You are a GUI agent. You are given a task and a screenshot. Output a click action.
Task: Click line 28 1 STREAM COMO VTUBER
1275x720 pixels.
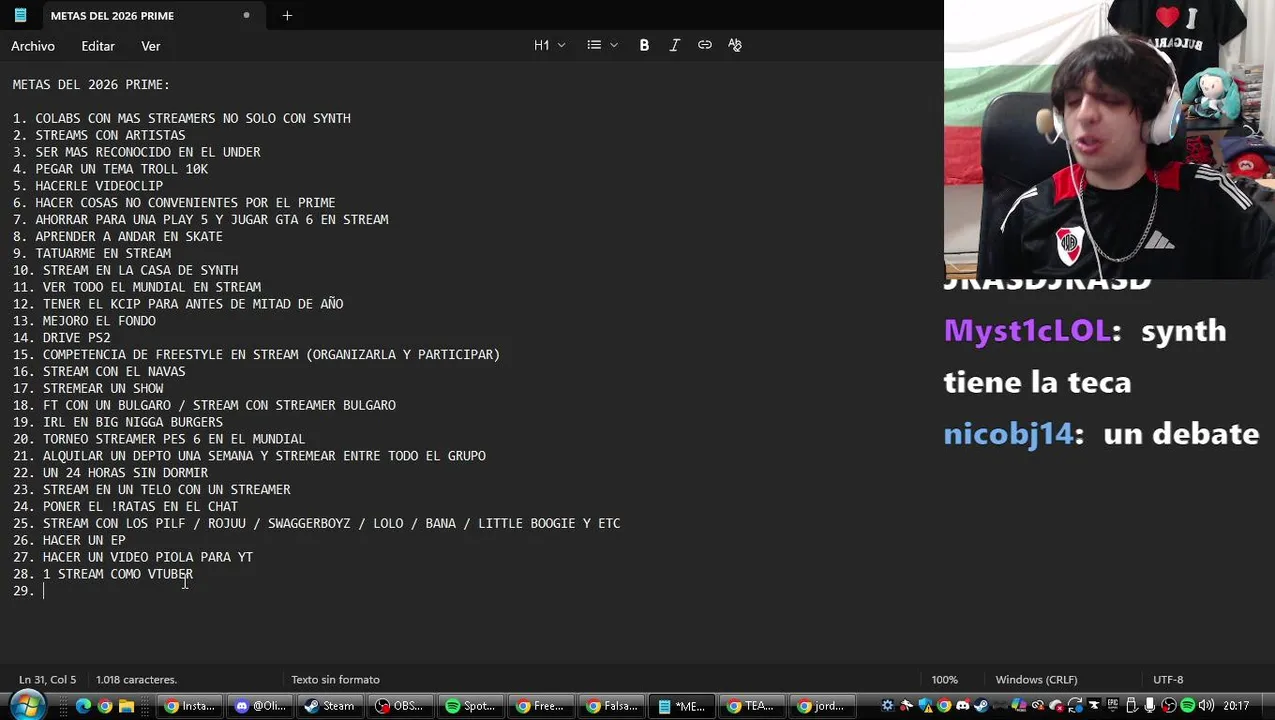103,574
